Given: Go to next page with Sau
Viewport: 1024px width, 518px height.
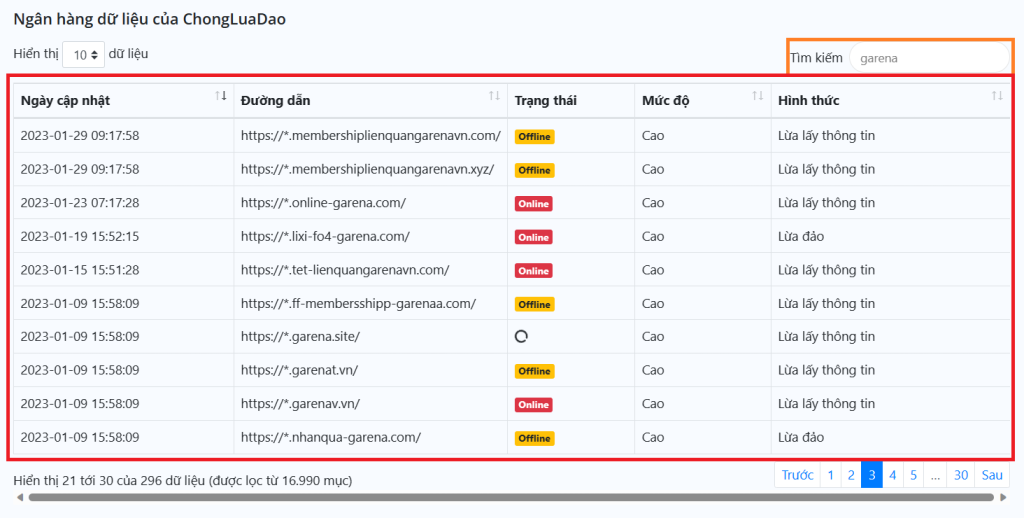Looking at the screenshot, I should coord(991,475).
